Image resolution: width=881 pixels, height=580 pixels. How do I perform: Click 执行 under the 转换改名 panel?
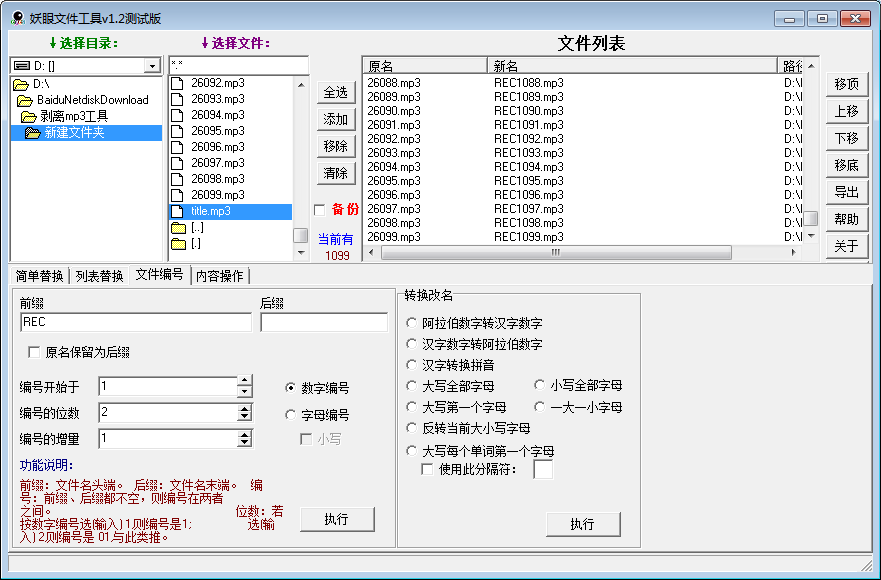click(583, 524)
